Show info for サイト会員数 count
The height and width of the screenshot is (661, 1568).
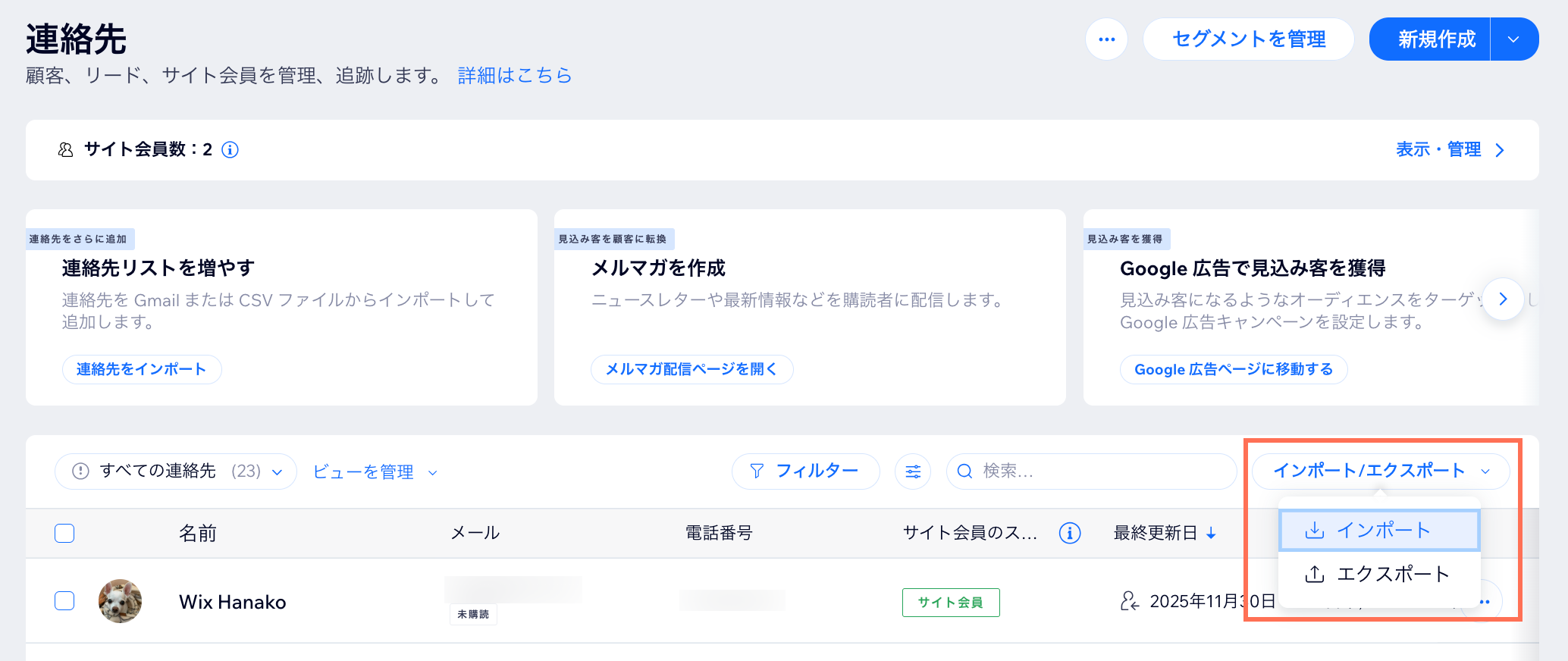coord(230,150)
